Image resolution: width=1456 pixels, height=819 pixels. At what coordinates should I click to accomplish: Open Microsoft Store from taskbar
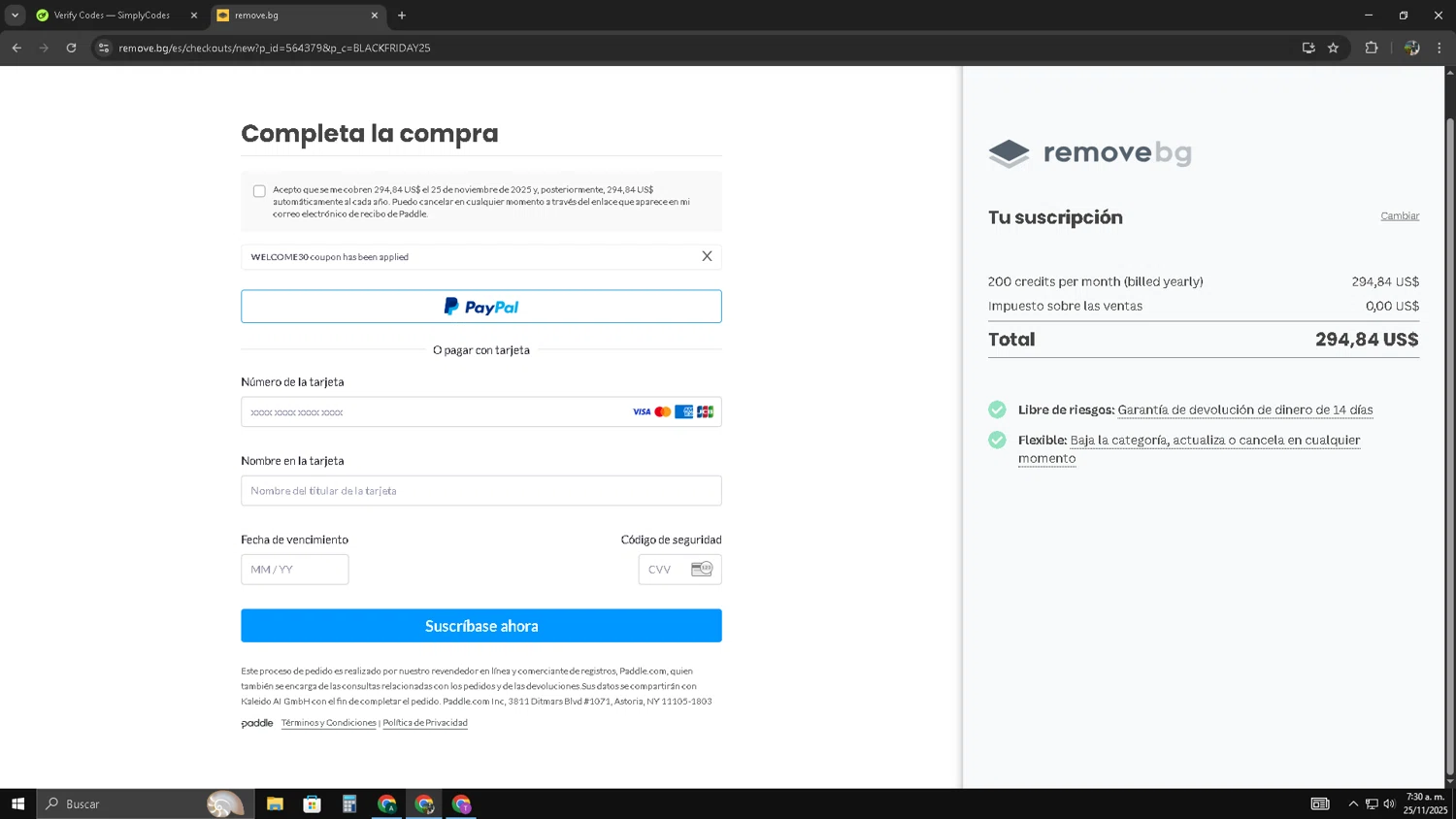312,803
